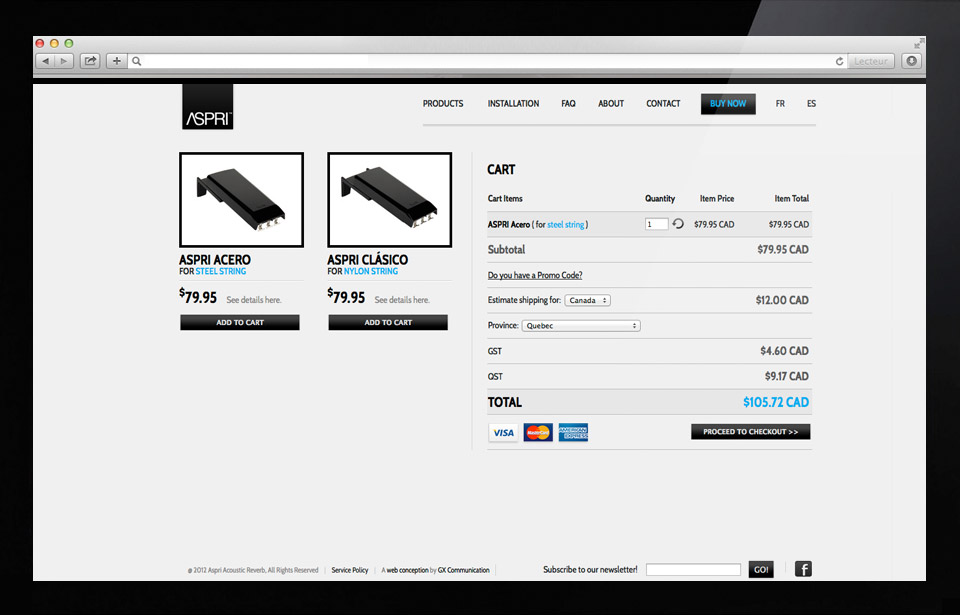Click the browser share icon

click(90, 61)
